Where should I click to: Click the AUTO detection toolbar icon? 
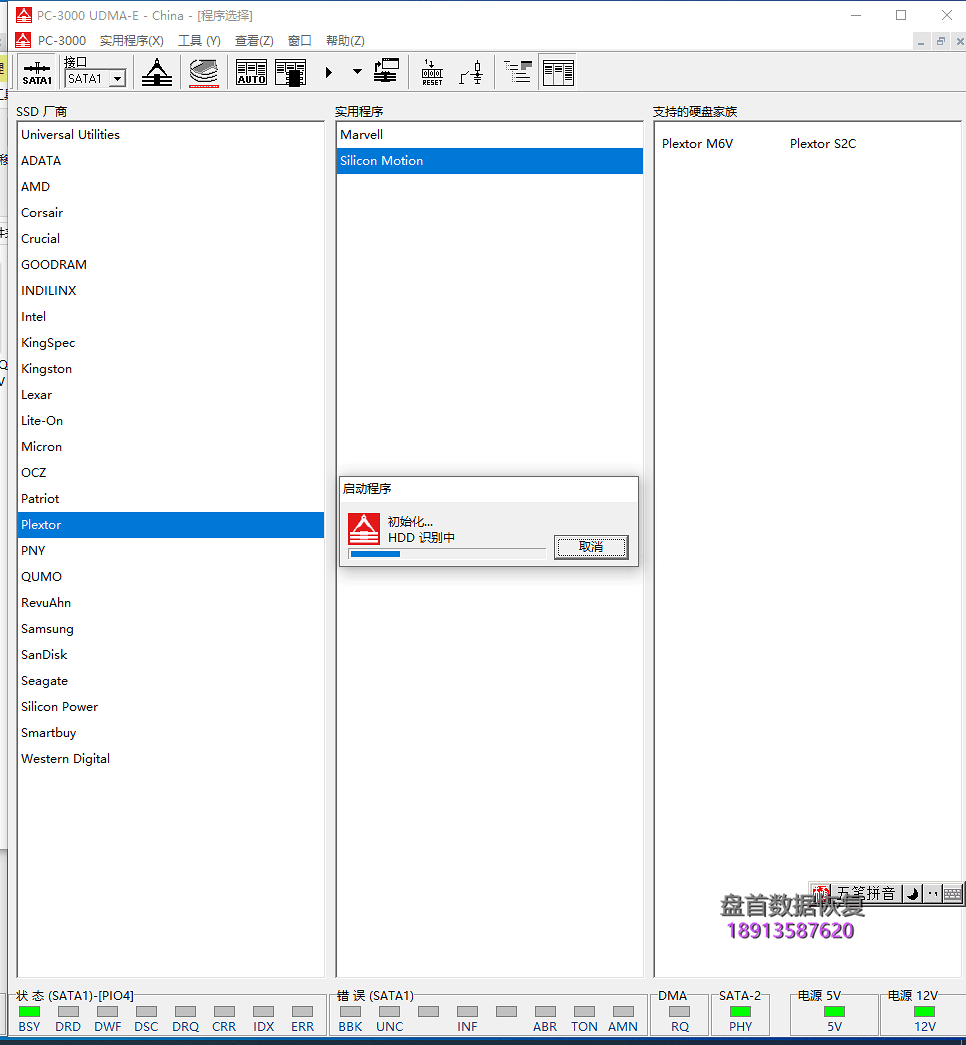[251, 72]
